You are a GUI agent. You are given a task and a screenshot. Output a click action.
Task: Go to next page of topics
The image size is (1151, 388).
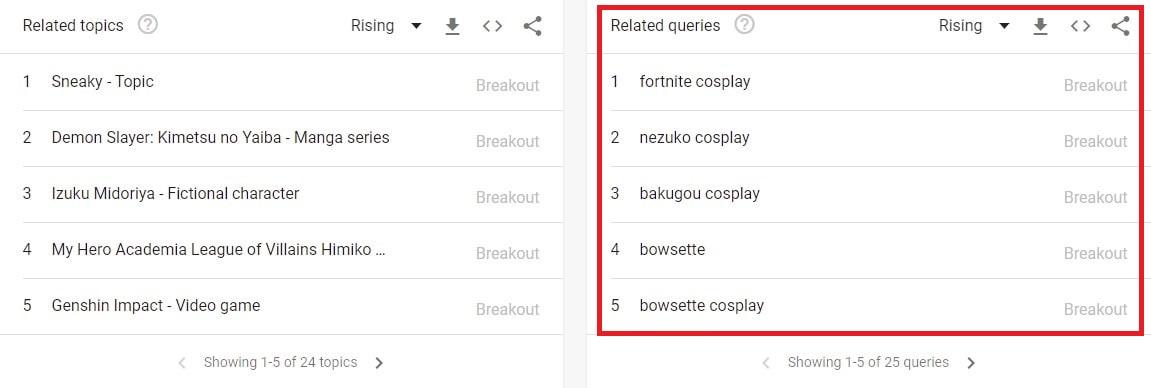click(379, 362)
